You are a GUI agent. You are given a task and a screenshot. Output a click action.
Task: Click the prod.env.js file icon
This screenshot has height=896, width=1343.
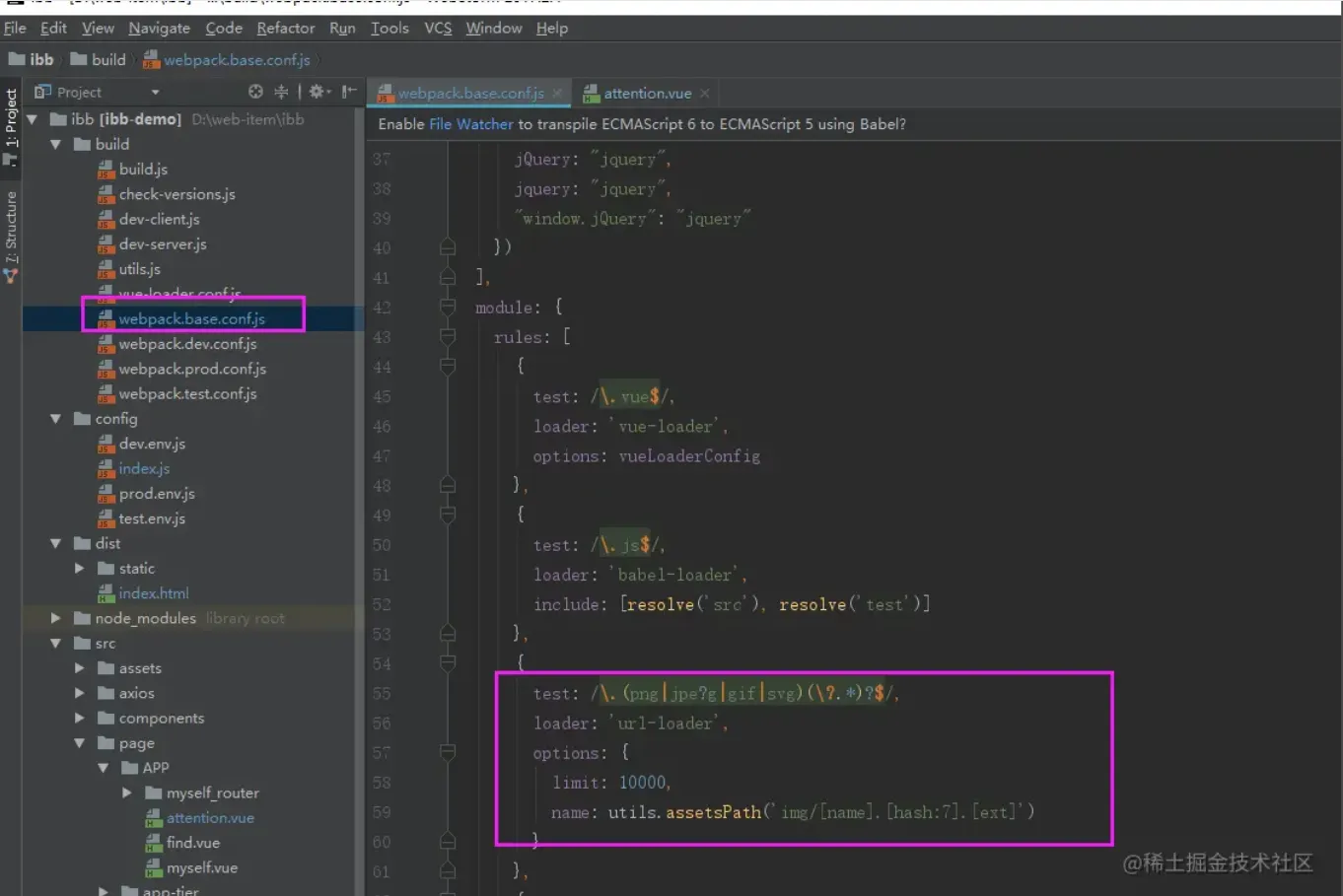[106, 494]
